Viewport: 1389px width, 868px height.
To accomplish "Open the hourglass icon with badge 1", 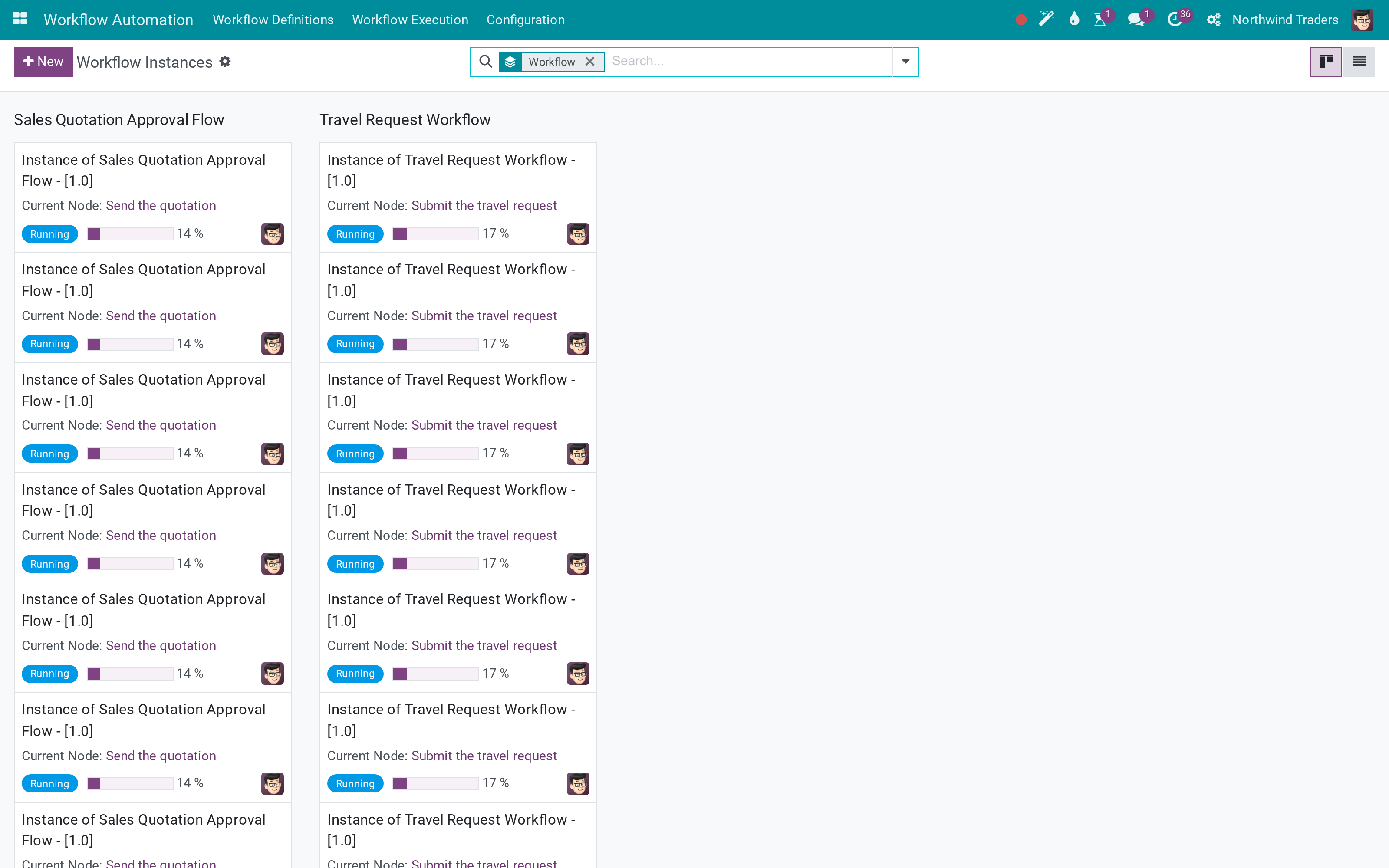I will (1100, 20).
